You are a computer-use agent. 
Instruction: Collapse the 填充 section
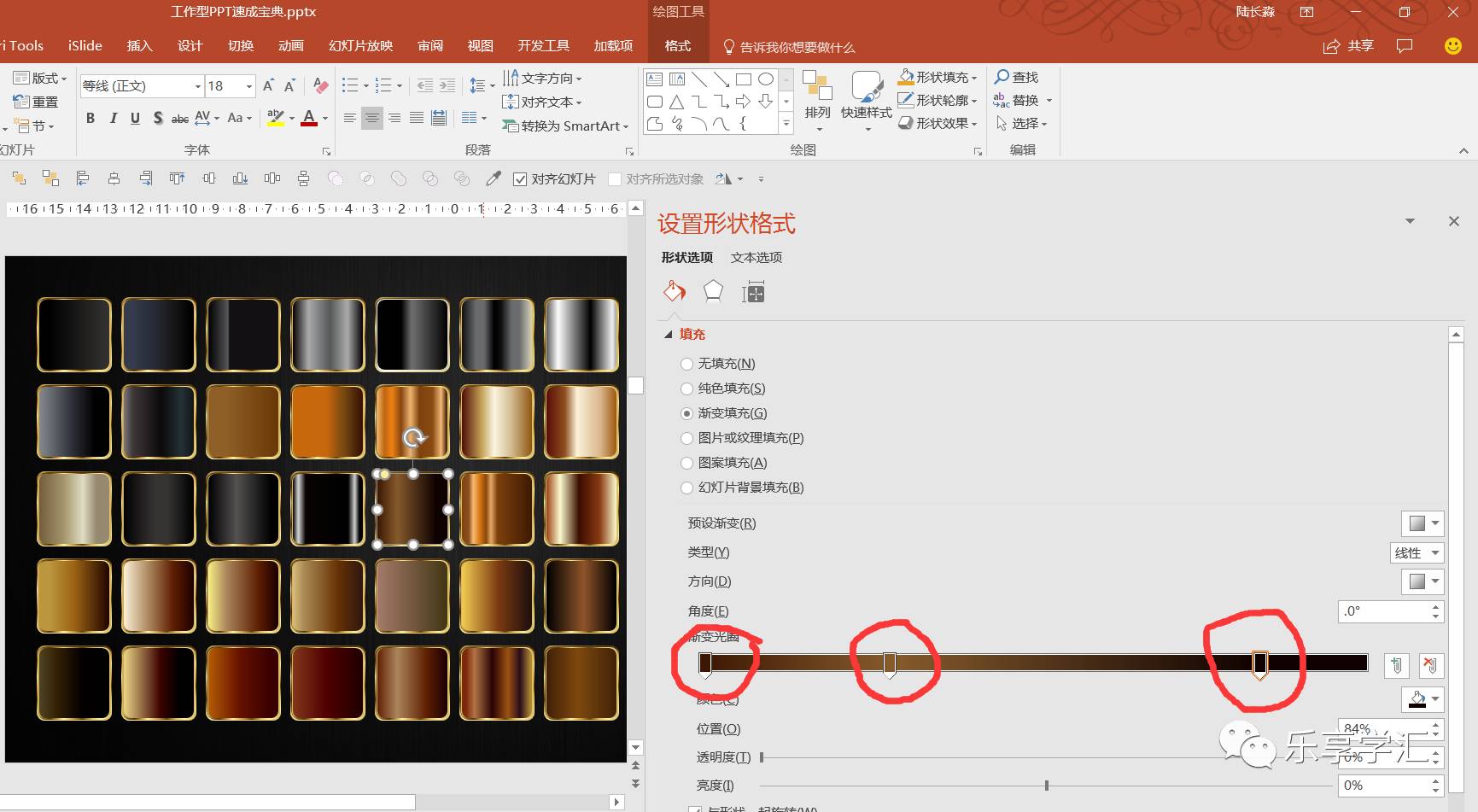[x=669, y=335]
